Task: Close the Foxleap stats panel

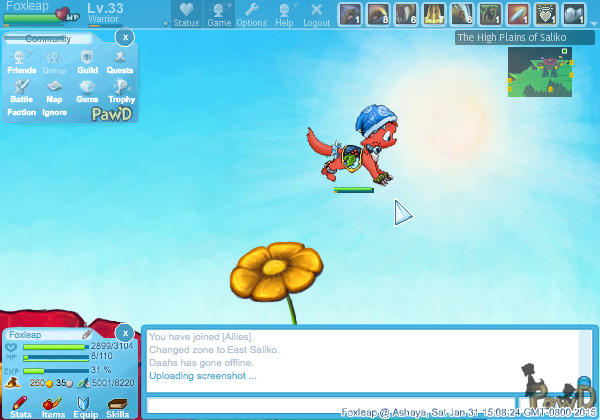Action: click(x=124, y=332)
